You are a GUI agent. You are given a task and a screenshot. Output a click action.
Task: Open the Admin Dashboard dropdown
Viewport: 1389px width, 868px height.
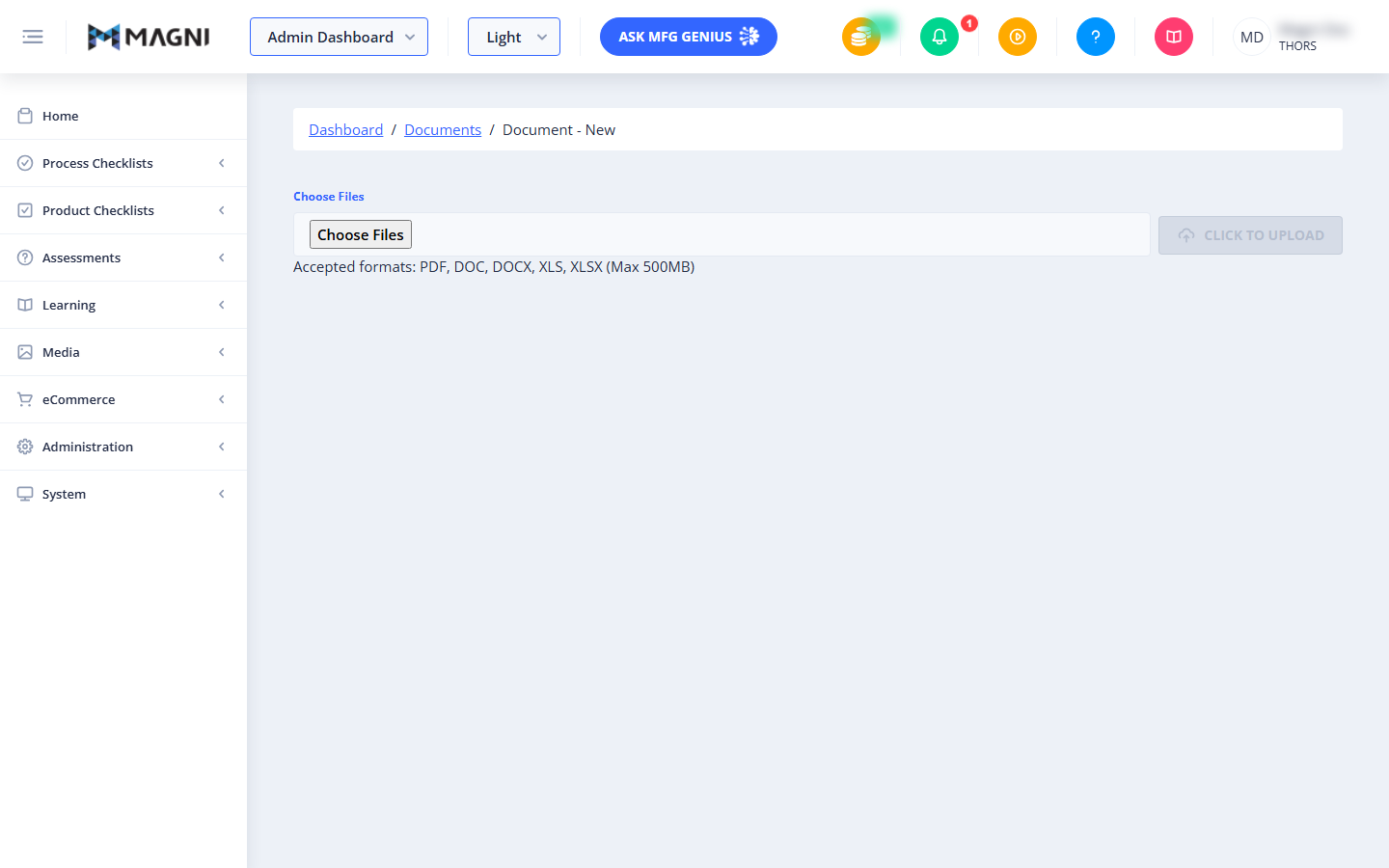pos(339,37)
